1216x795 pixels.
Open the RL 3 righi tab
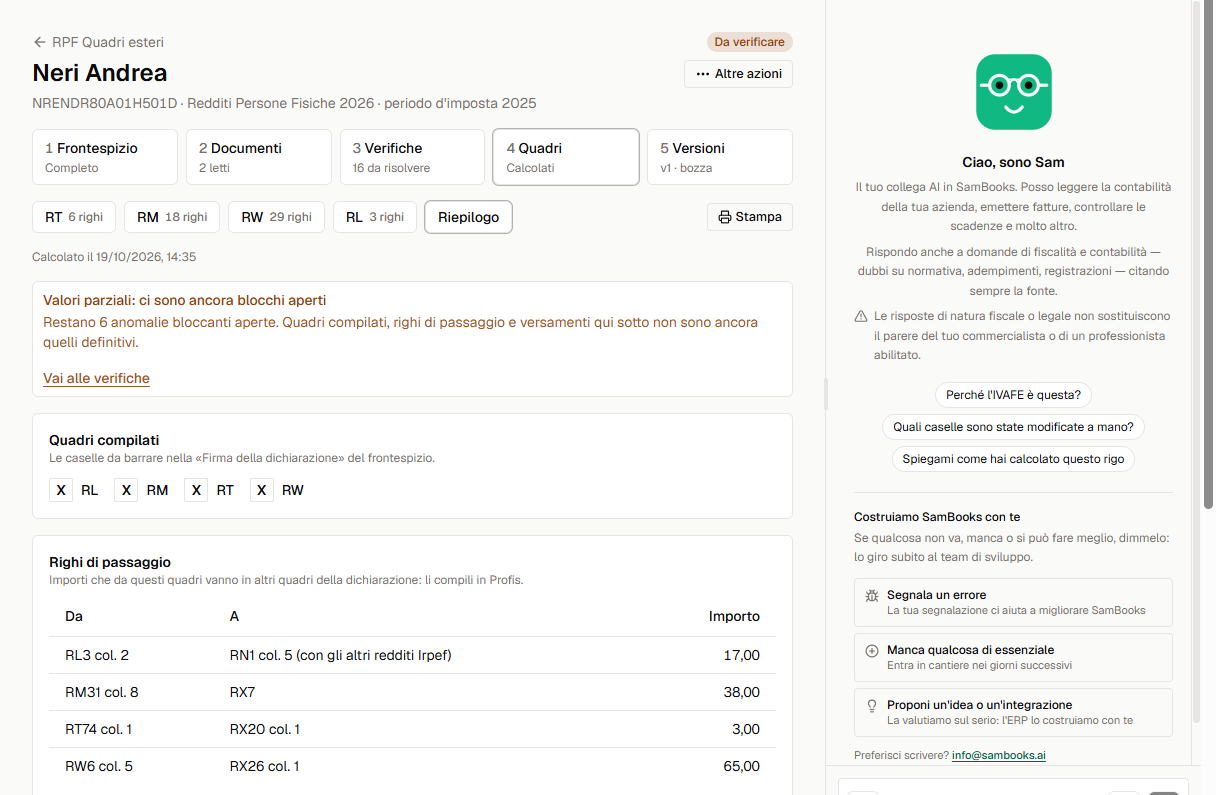pyautogui.click(x=375, y=217)
